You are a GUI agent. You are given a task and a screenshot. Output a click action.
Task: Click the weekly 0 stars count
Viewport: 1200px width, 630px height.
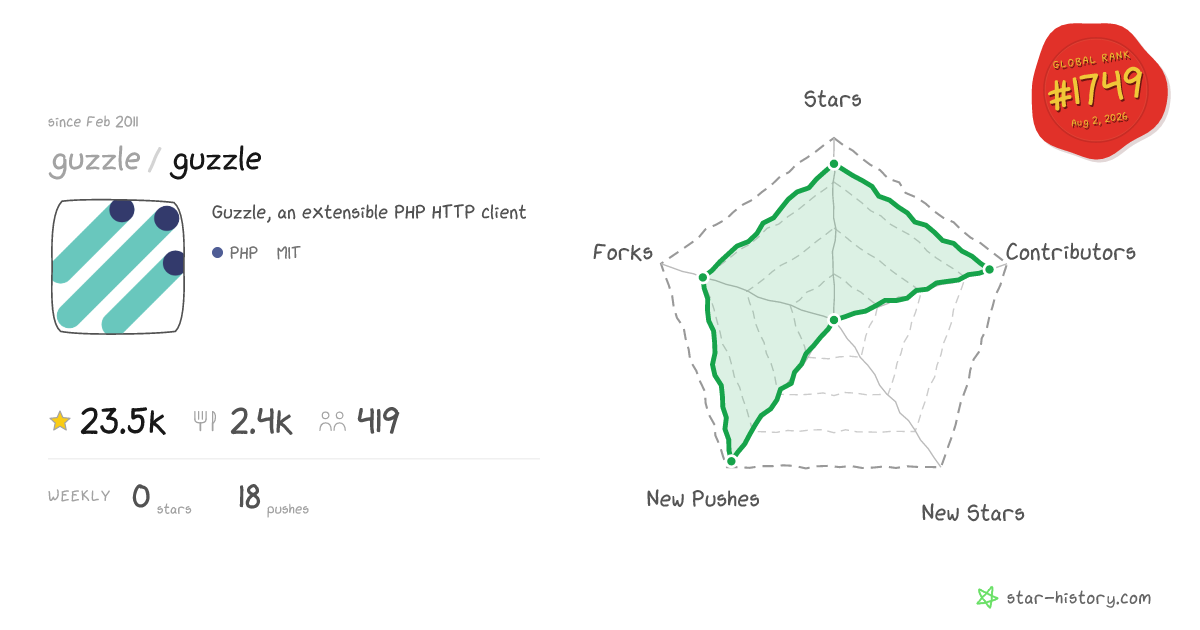click(141, 496)
